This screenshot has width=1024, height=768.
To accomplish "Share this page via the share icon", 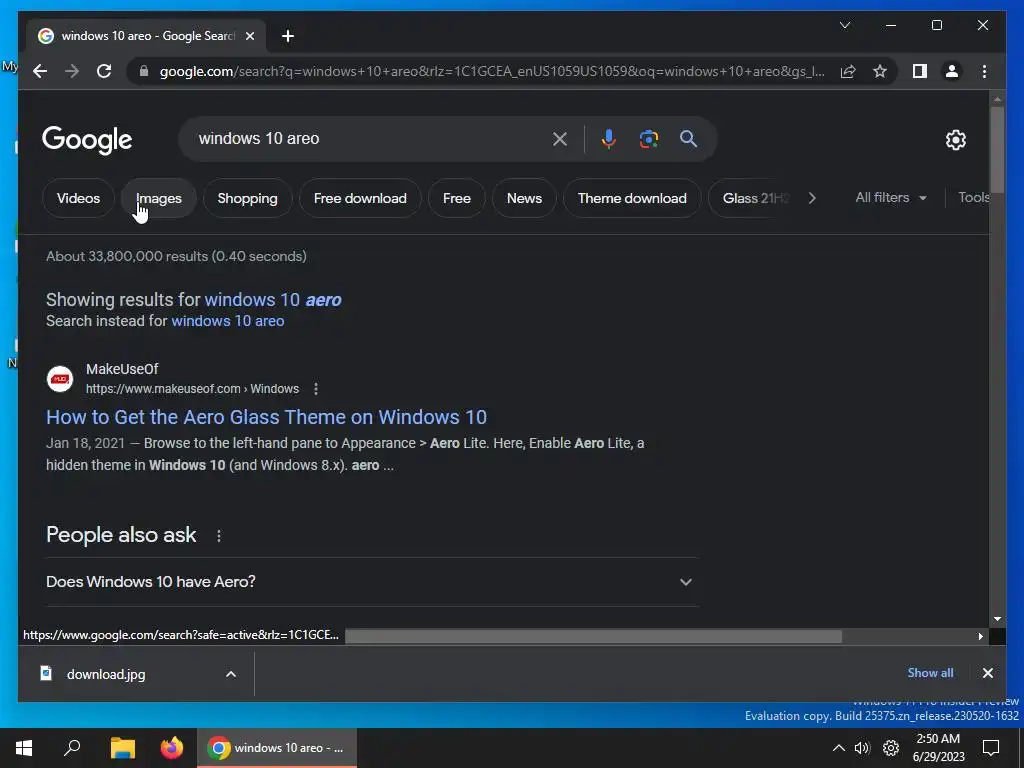I will (x=848, y=71).
